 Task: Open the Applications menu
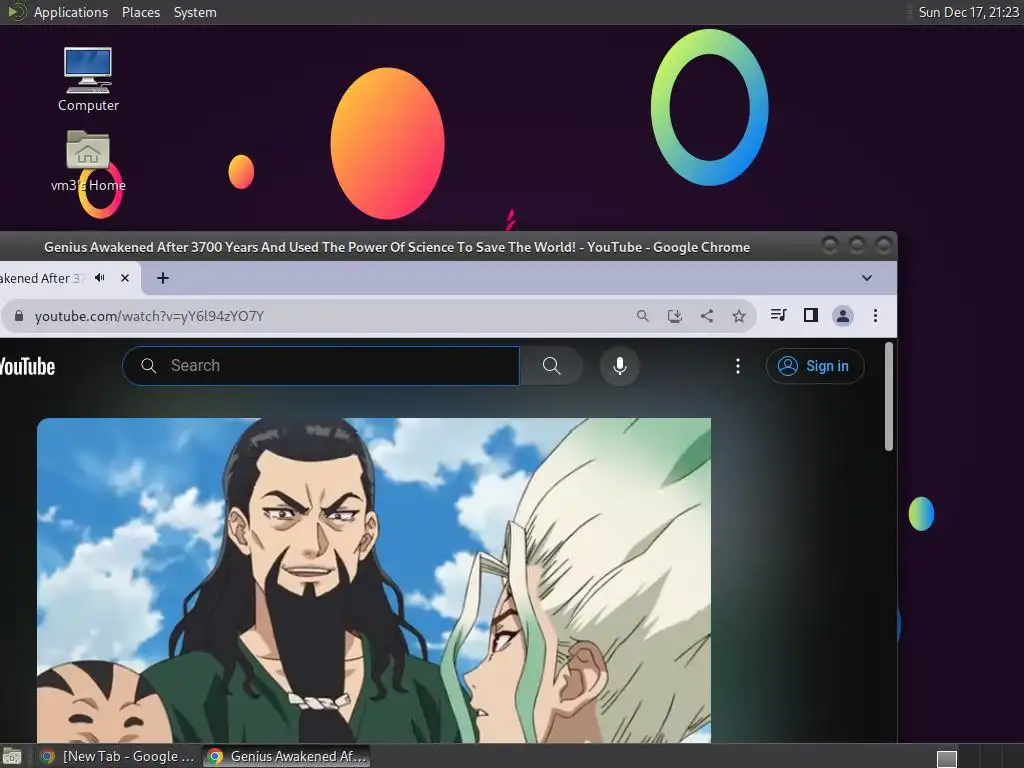tap(71, 12)
